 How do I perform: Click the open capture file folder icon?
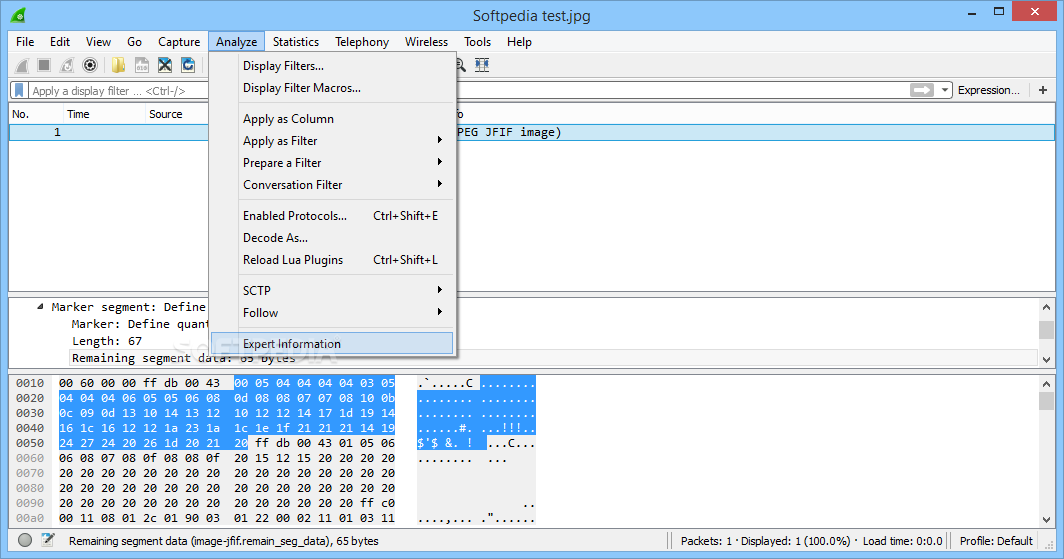point(119,65)
